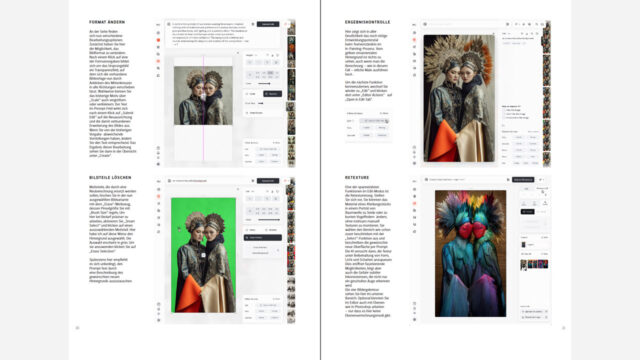Expand More in the small Editor Actions snippet
This screenshot has width=640, height=360.
click(x=384, y=113)
